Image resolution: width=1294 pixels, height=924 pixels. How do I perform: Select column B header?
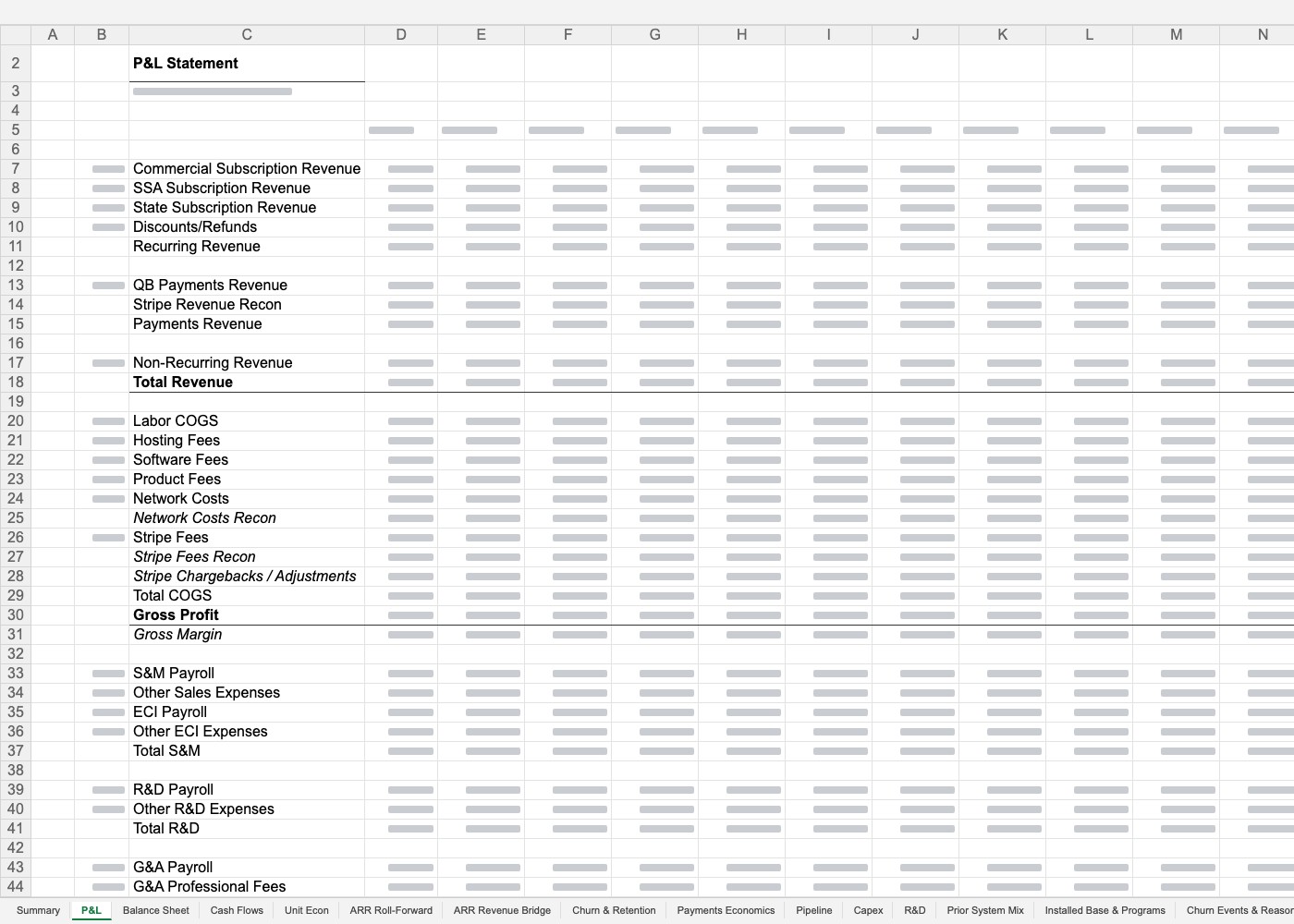(x=102, y=34)
